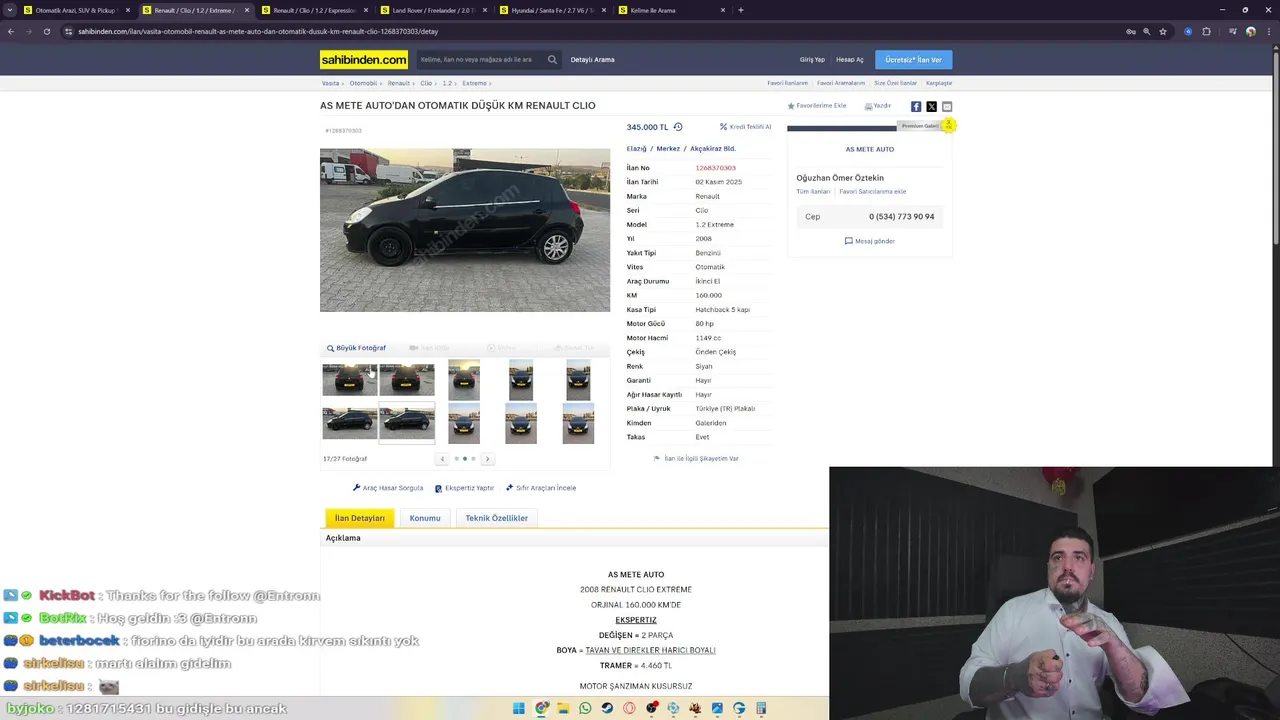Open Araç Hasar Sorgula tool

point(388,488)
